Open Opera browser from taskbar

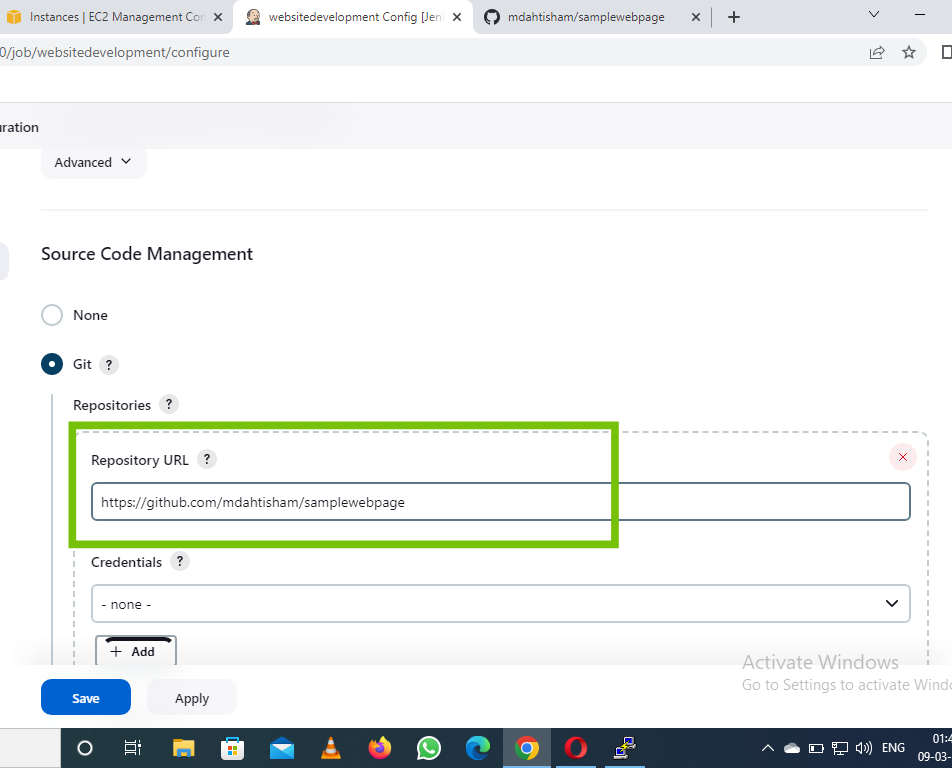tap(576, 748)
